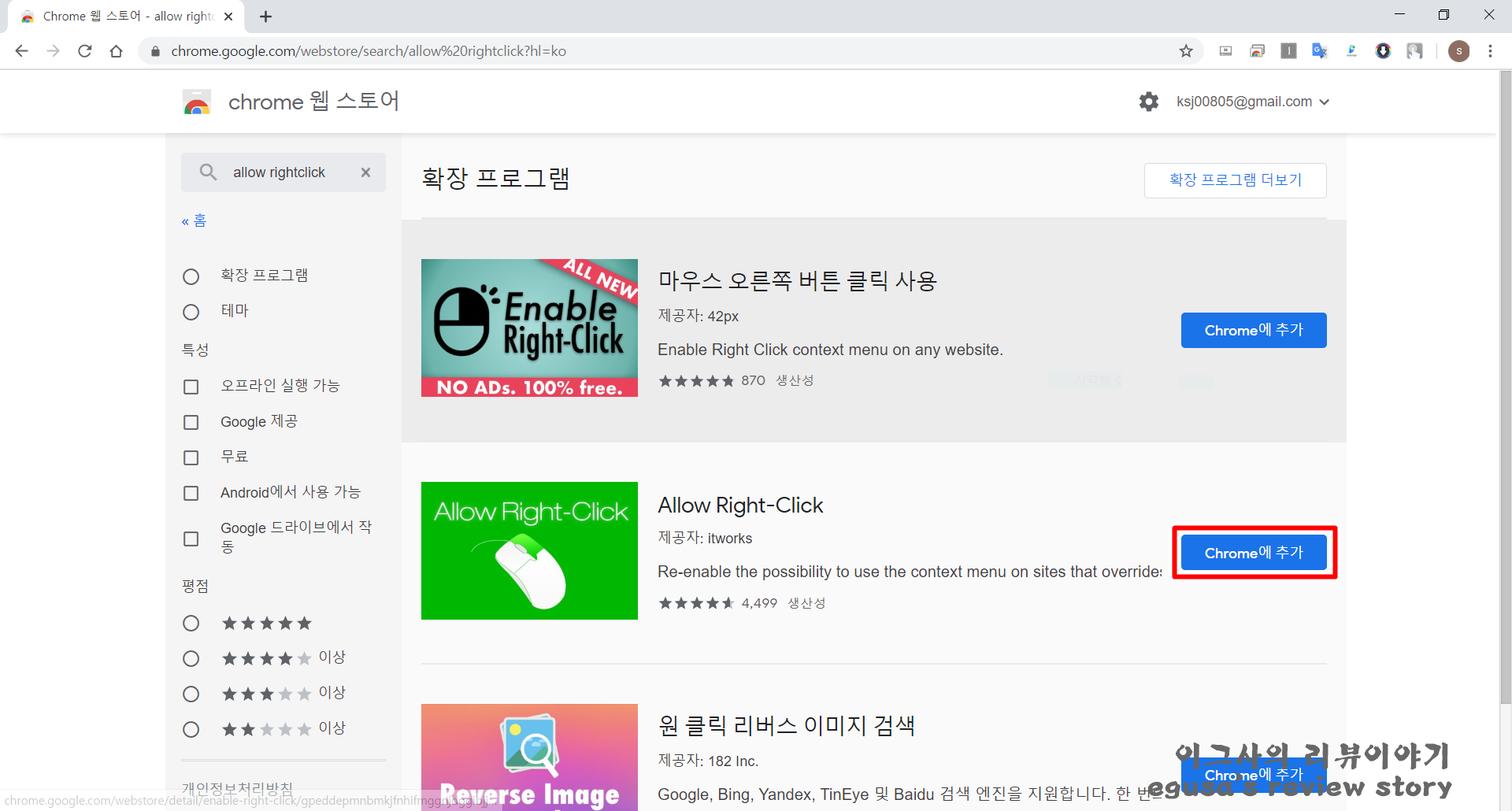Open the profile avatar in toolbar
1512x811 pixels.
click(1458, 51)
